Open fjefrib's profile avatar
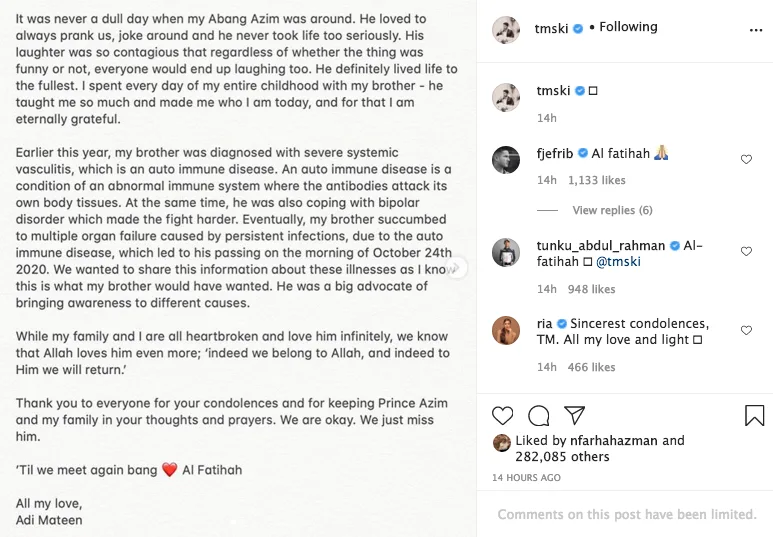Viewport: 773px width, 537px height. [507, 160]
